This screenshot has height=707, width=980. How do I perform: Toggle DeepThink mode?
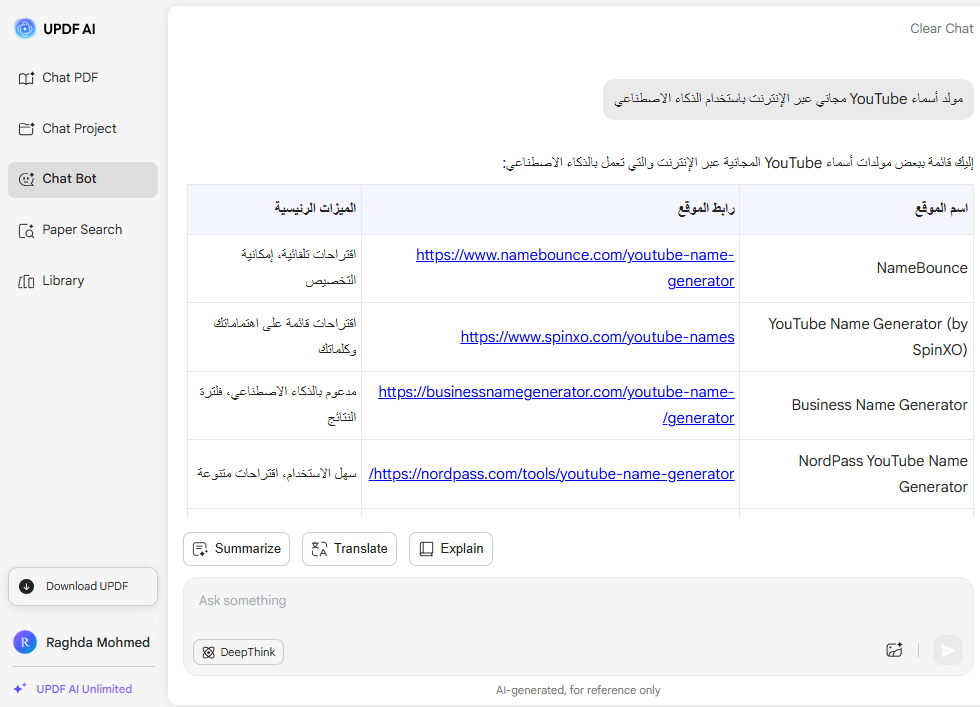pos(239,652)
